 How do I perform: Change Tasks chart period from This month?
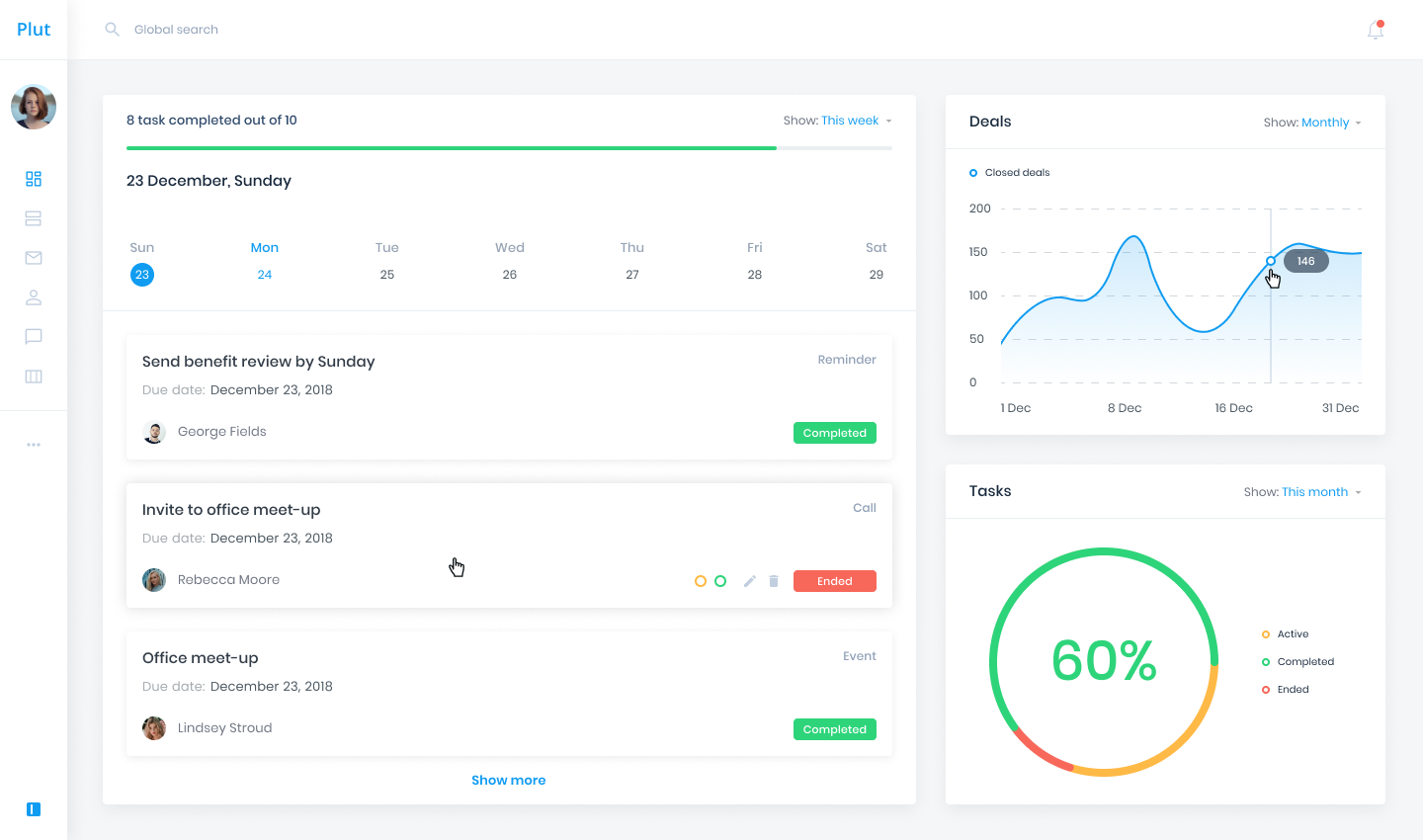[1314, 491]
